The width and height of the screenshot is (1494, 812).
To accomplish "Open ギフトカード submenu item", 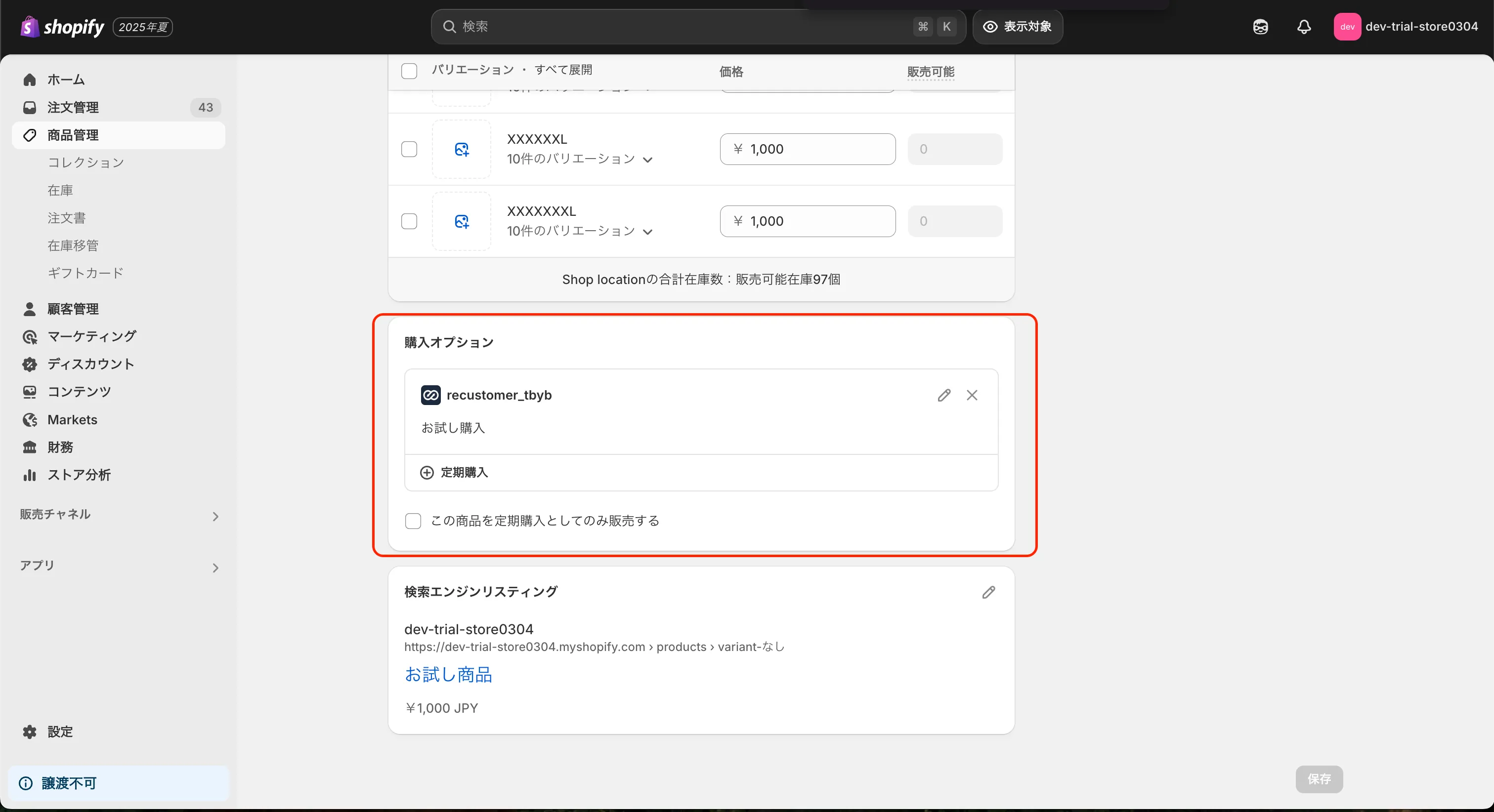I will tap(86, 273).
